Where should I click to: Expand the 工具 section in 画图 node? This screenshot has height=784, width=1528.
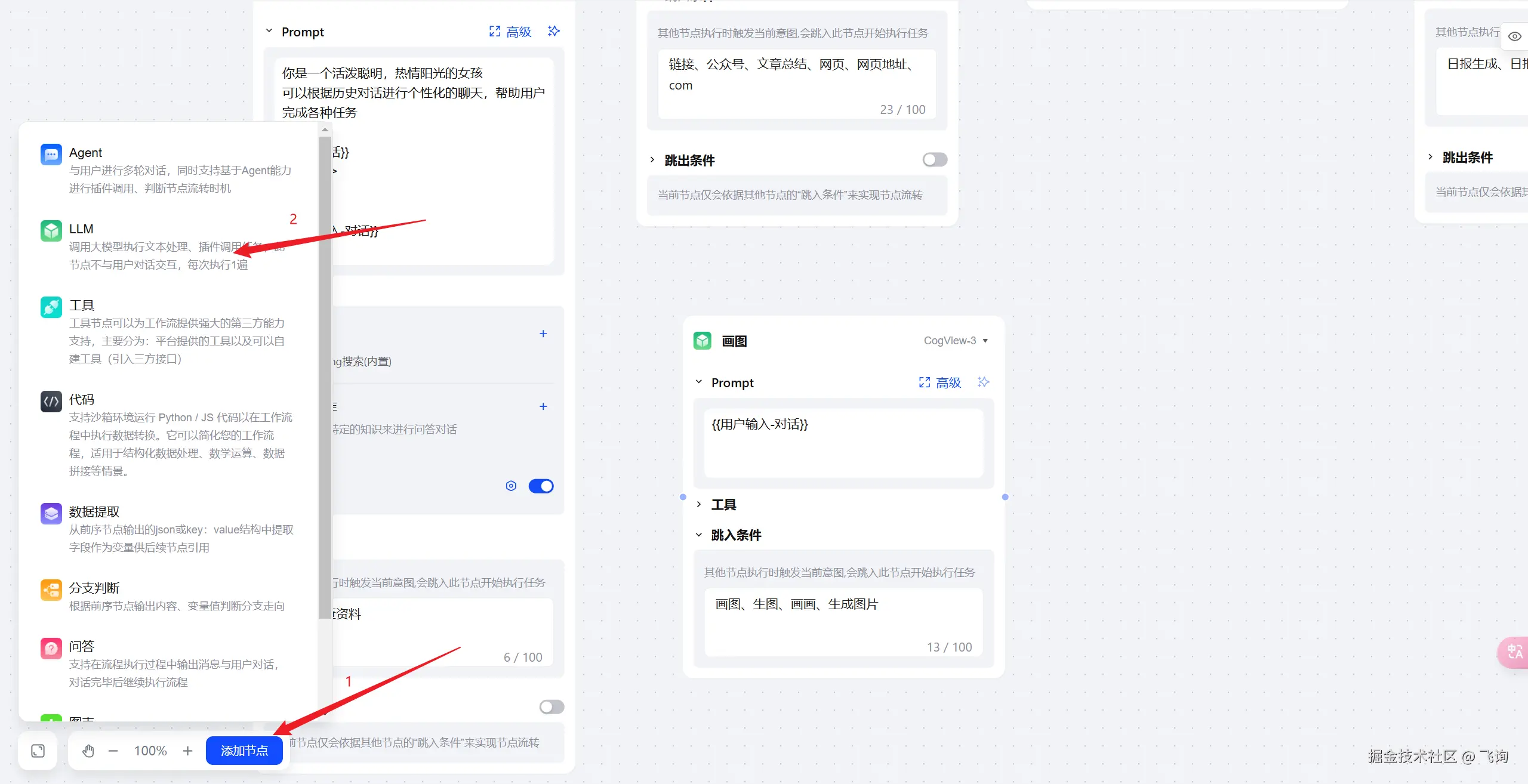[698, 505]
